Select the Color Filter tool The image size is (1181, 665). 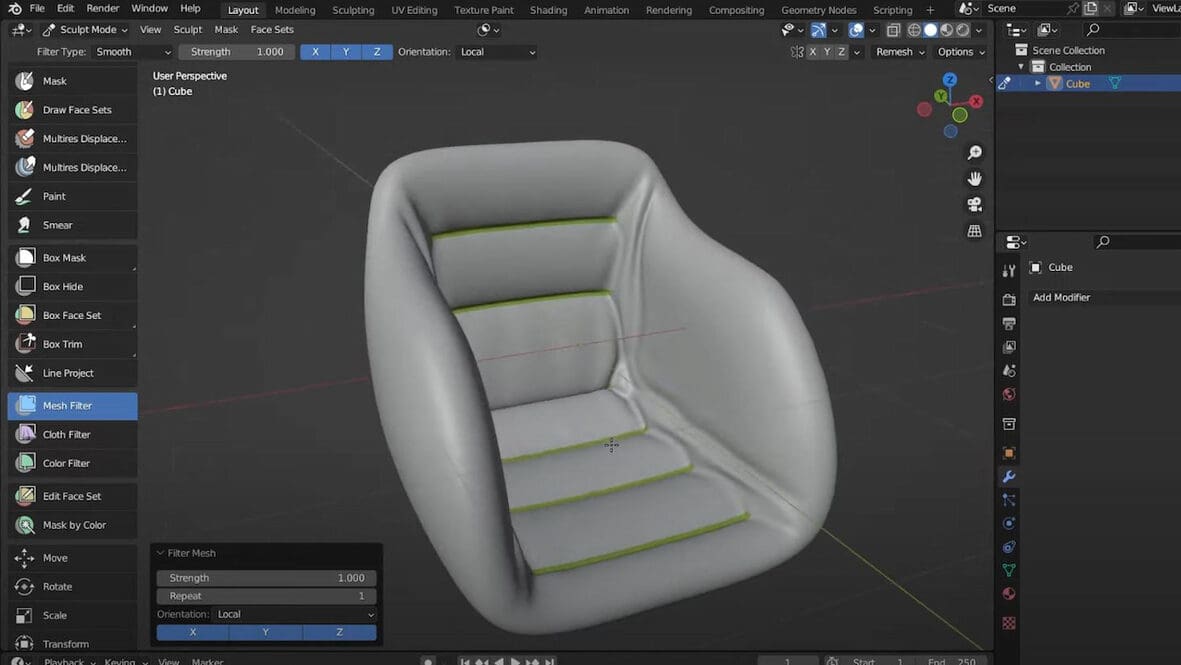(72, 463)
